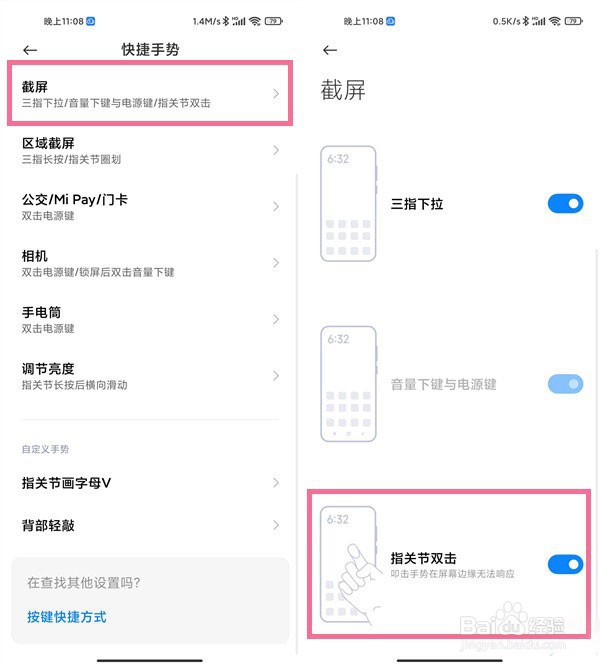Tap Wi-Fi icon in left status bar

(x=255, y=21)
